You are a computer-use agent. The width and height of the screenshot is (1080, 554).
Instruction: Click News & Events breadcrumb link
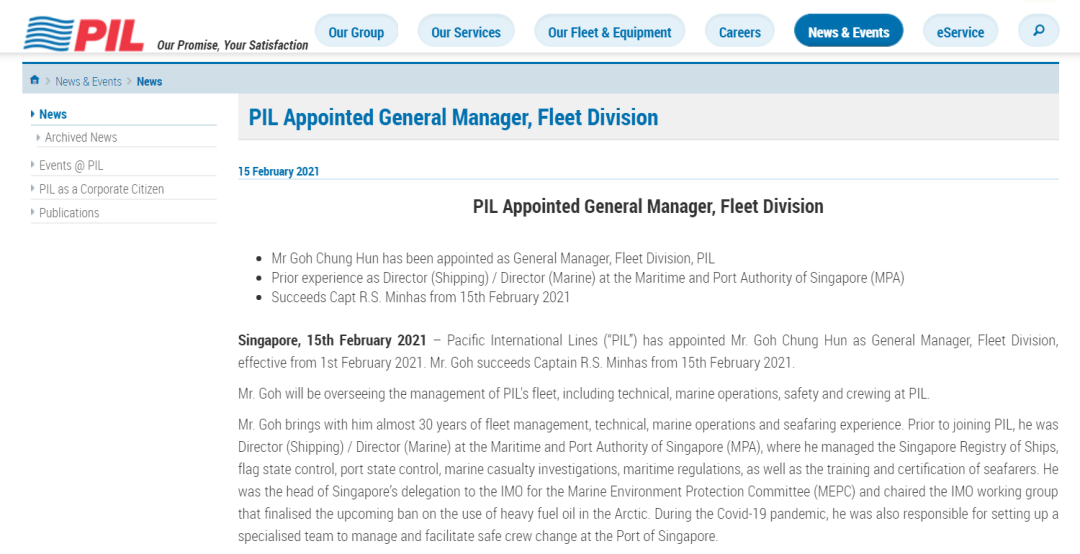click(88, 81)
